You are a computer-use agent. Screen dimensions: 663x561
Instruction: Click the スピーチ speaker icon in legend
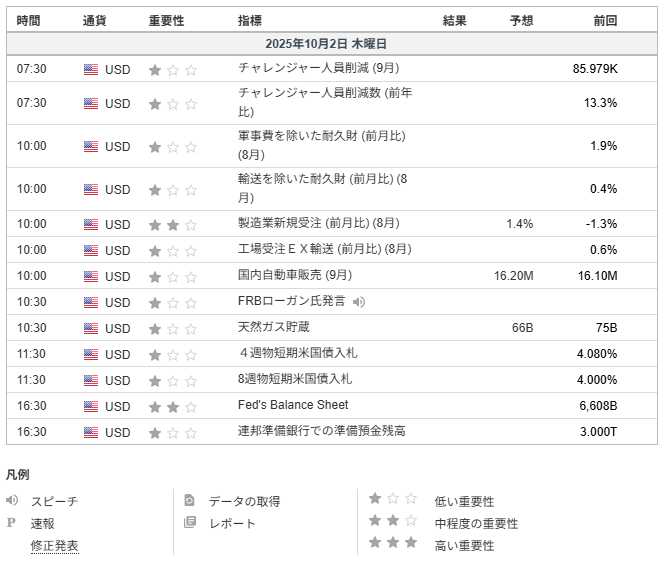(x=12, y=500)
